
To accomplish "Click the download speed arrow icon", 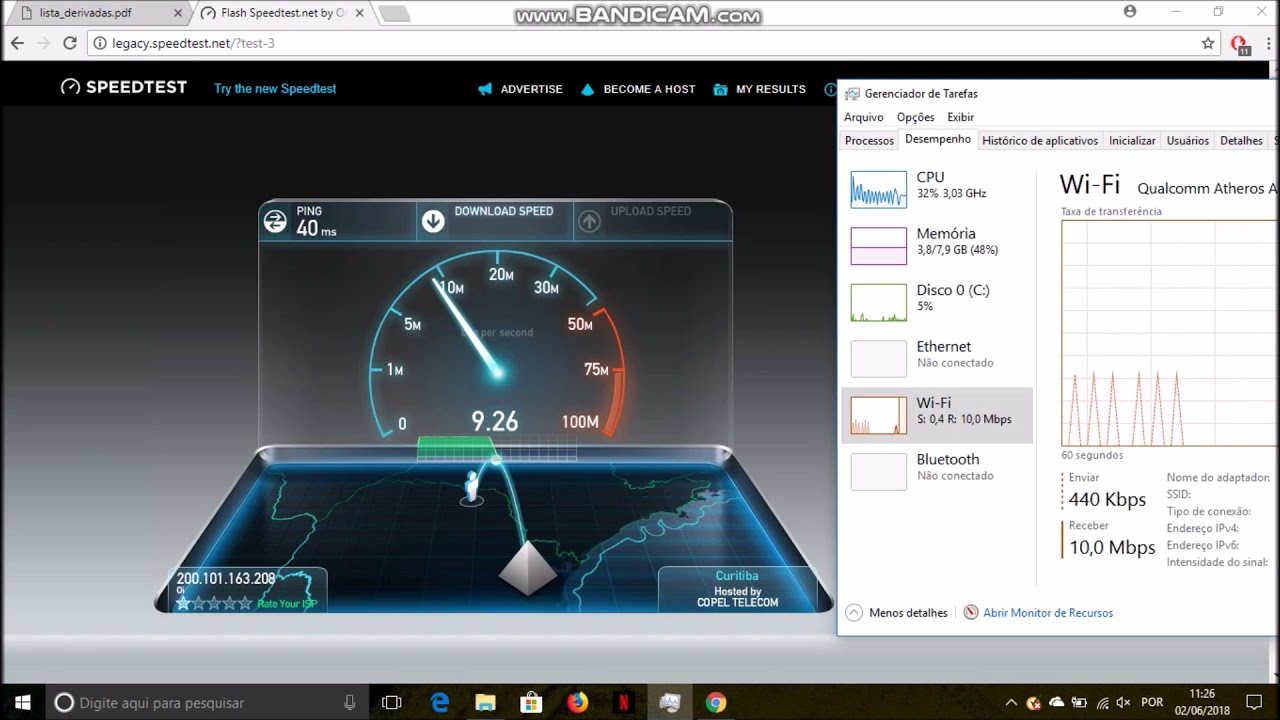I will click(x=433, y=222).
